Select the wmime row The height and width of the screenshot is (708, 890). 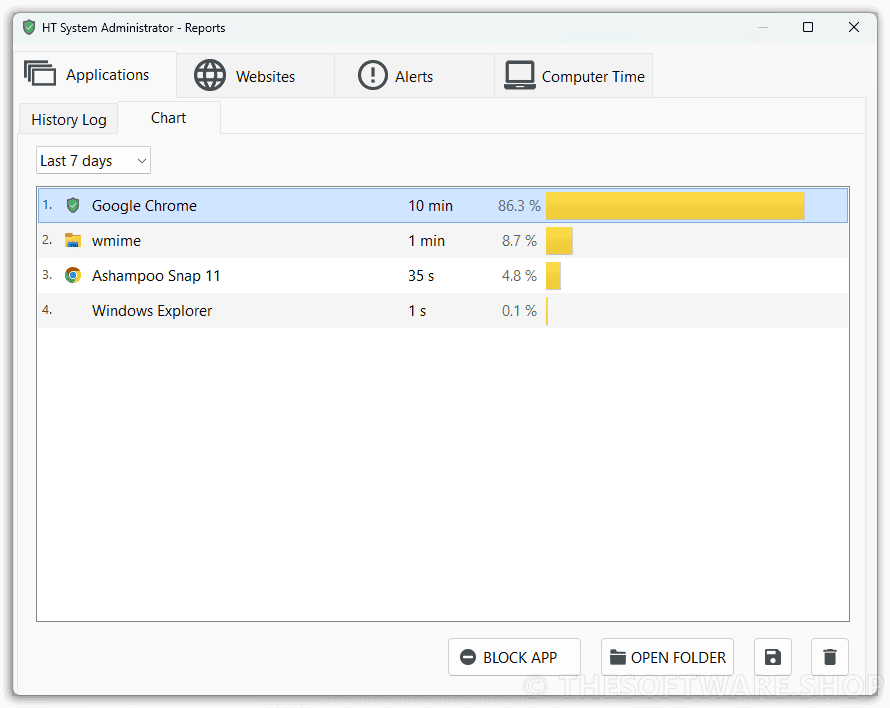coord(443,241)
